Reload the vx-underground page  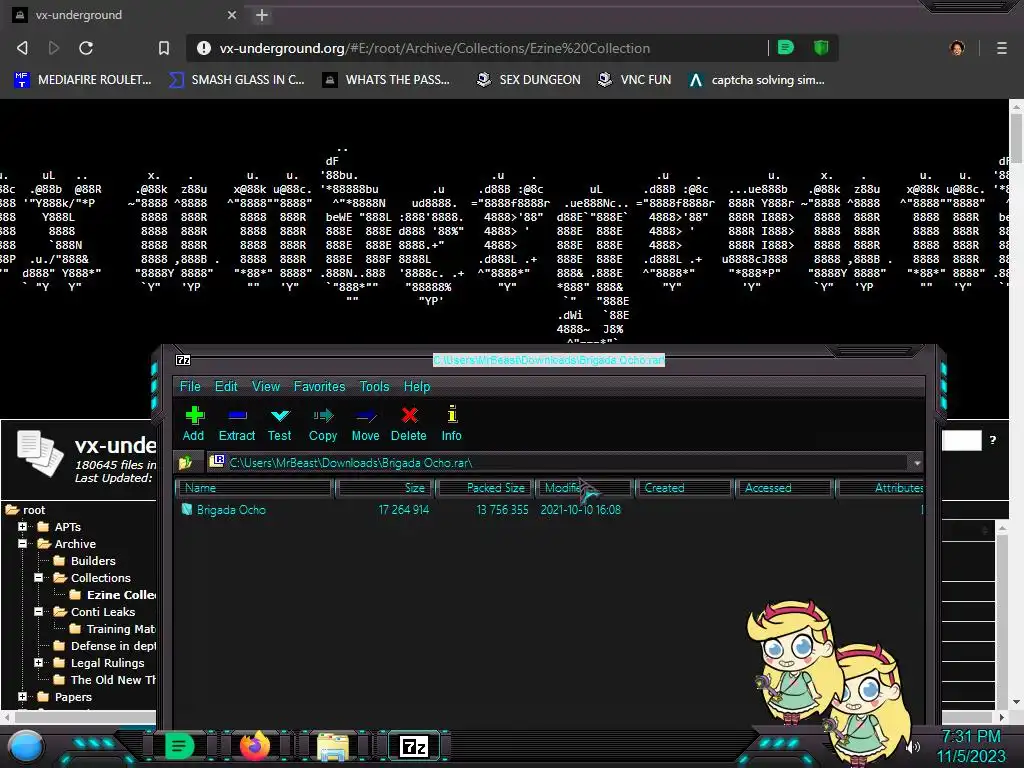[x=86, y=48]
